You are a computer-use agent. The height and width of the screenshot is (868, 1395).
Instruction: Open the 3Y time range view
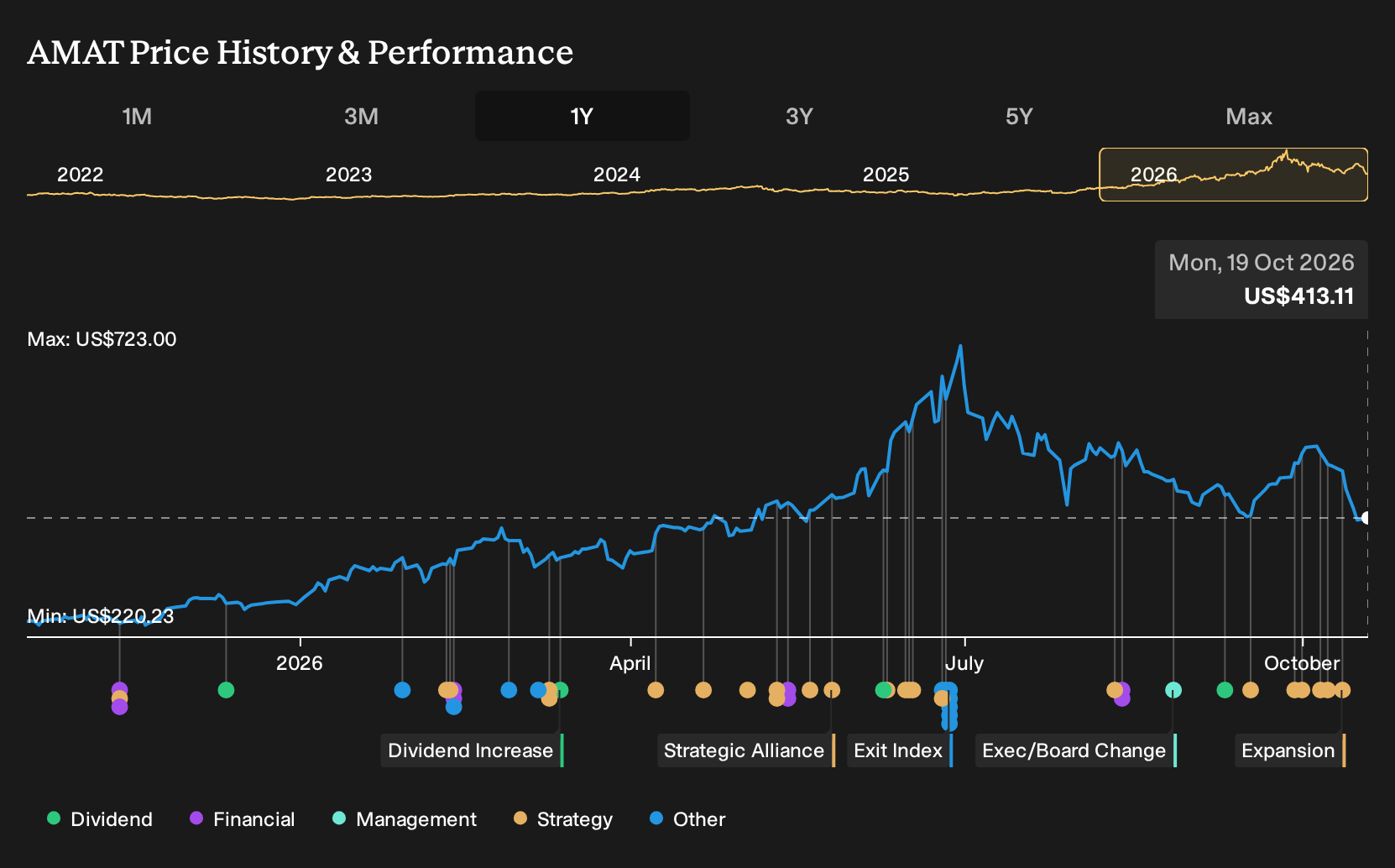pos(799,116)
